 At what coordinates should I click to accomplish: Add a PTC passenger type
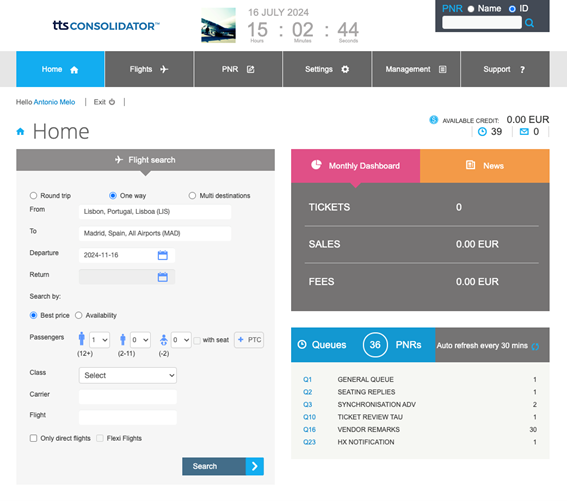249,340
